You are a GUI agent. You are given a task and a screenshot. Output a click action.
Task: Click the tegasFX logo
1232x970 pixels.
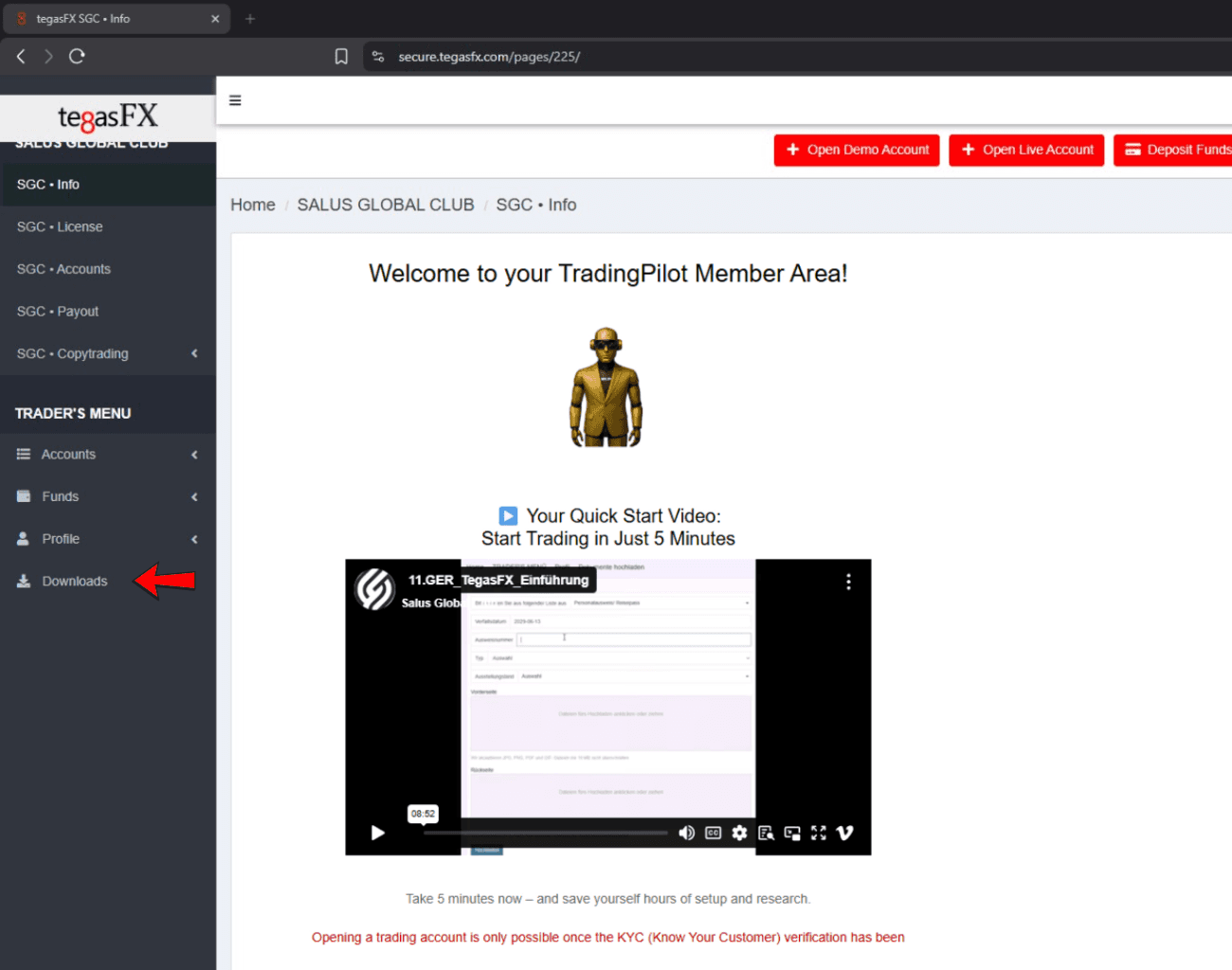point(108,117)
